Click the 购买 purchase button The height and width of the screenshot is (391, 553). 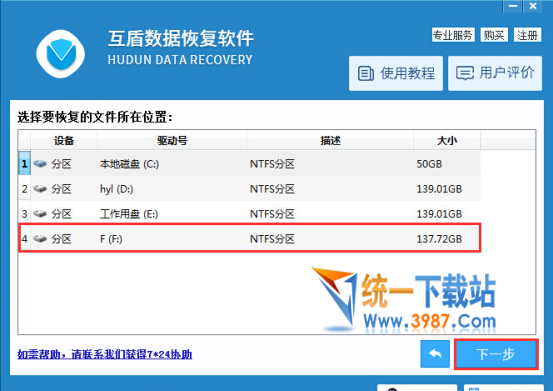pos(494,35)
